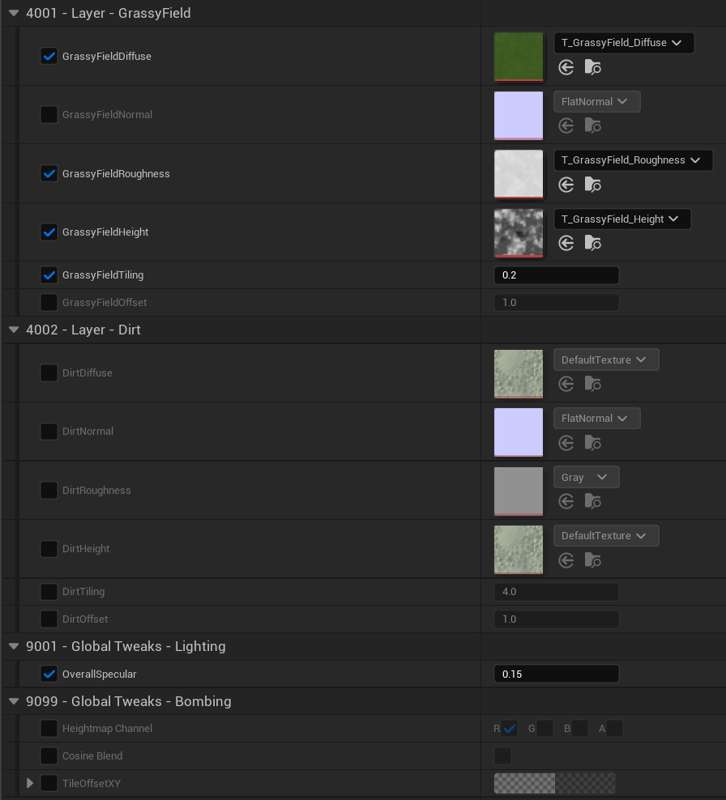
Task: Enable the GrassyFieldNormal override checkbox
Action: point(48,114)
